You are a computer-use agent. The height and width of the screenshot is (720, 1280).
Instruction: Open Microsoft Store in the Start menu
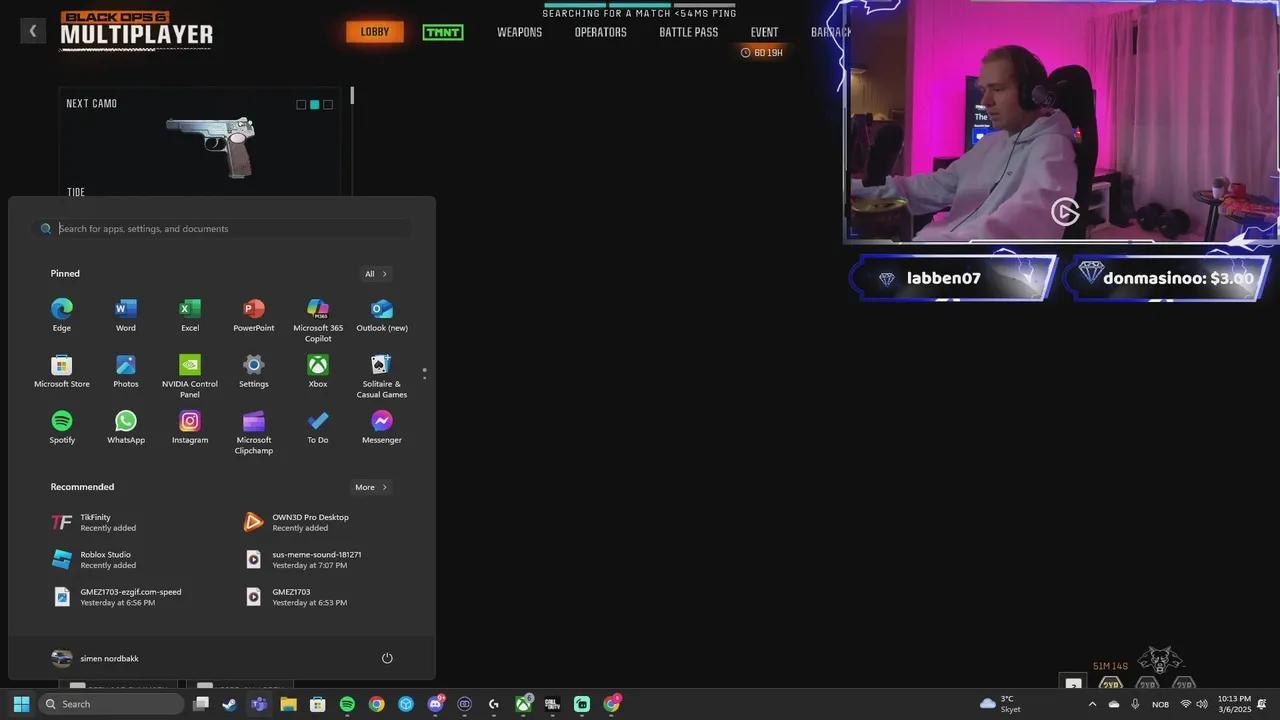point(62,370)
